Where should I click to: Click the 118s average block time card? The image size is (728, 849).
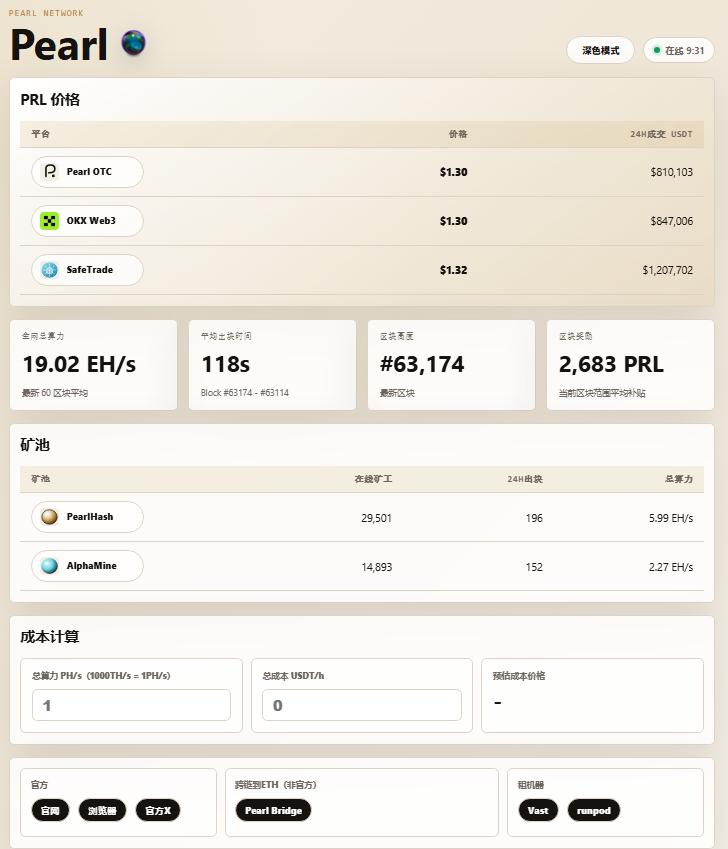[272, 365]
